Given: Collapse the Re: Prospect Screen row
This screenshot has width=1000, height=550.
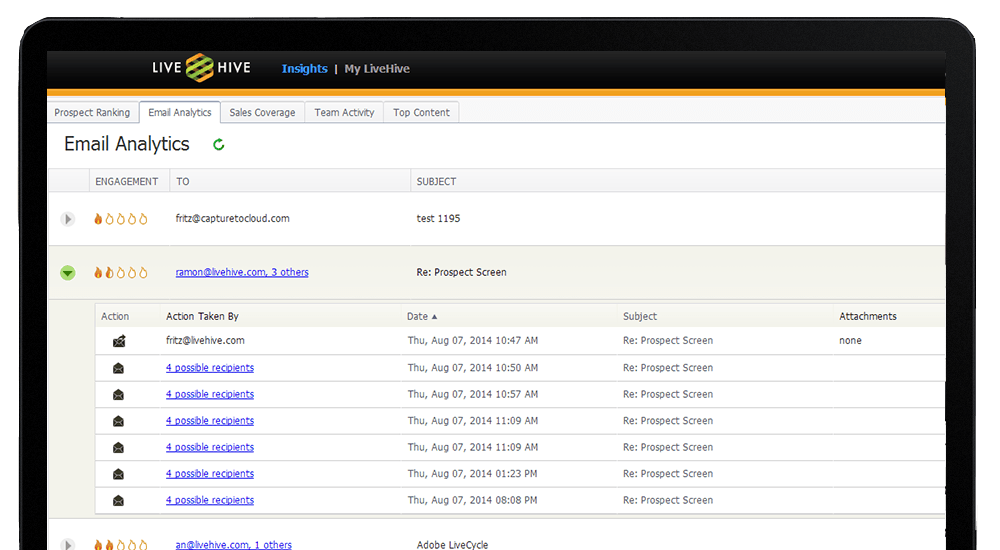Looking at the screenshot, I should pyautogui.click(x=68, y=273).
